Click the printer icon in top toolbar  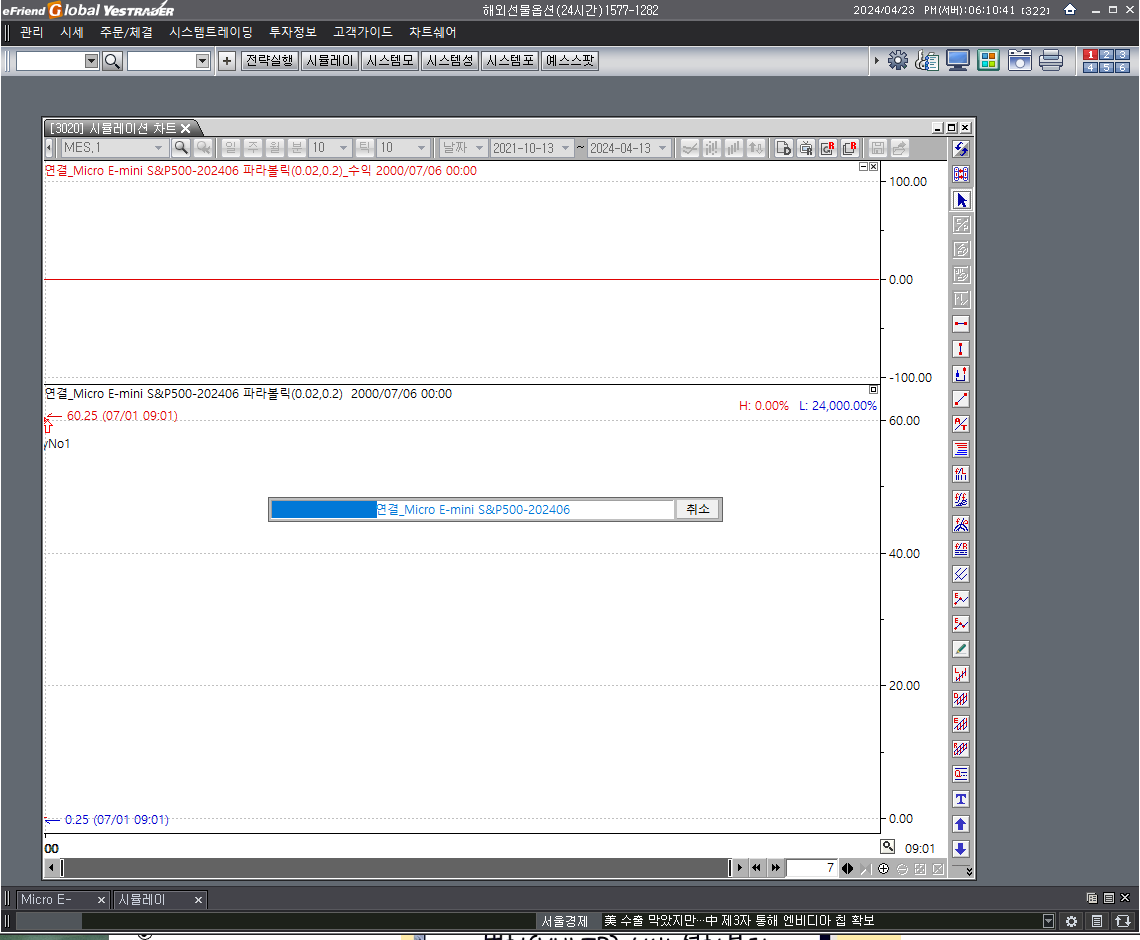coord(1050,61)
